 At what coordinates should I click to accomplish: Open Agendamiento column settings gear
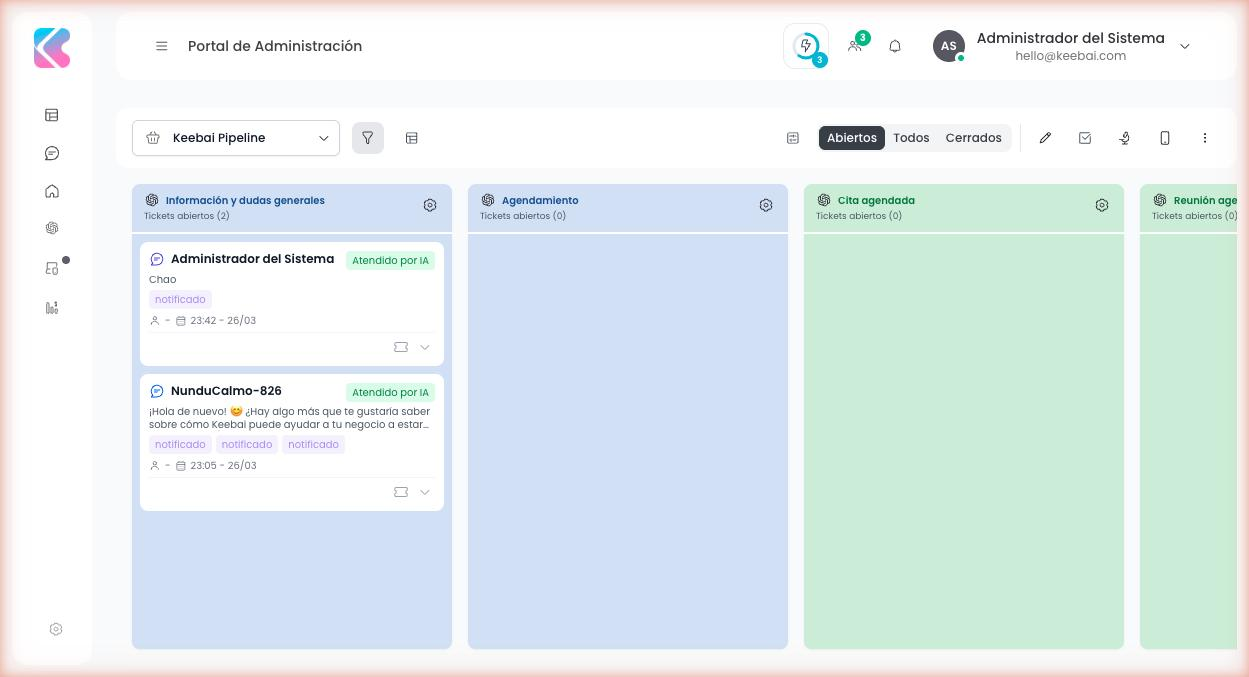coord(766,205)
